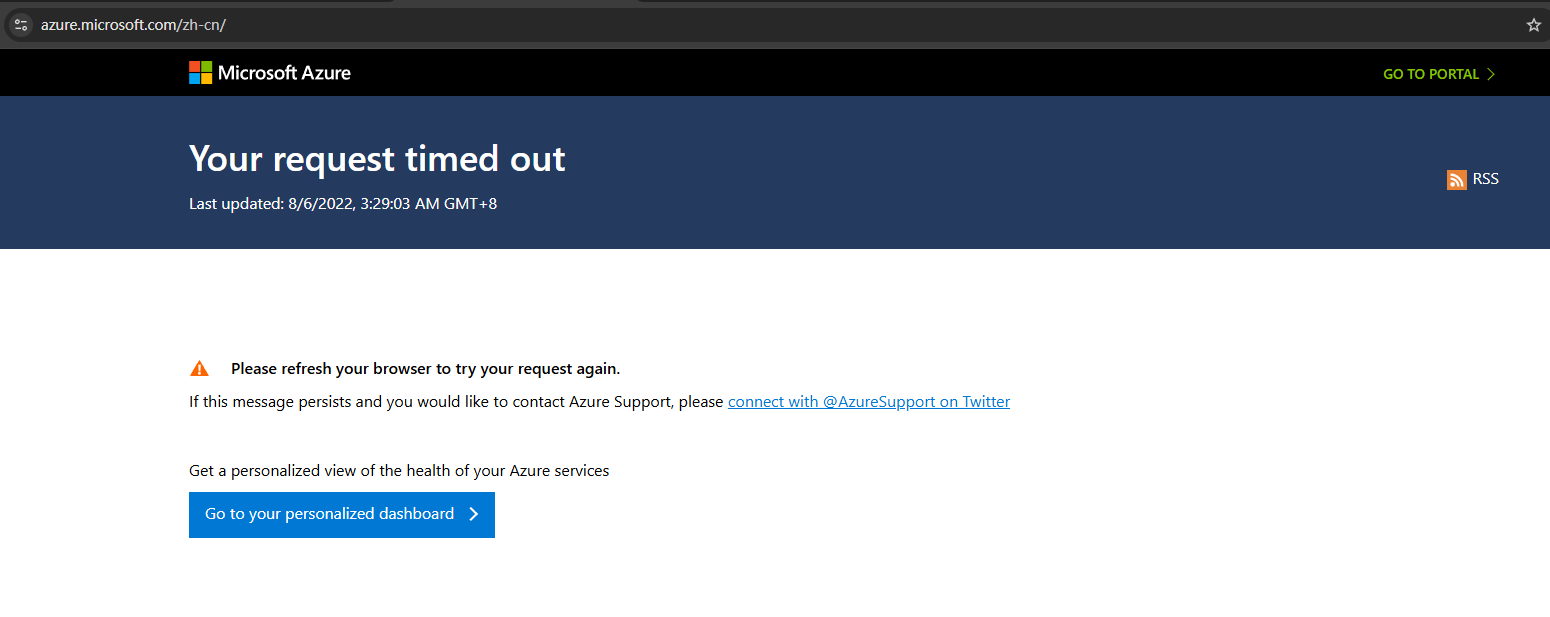
Task: Open the GO TO PORTAL link
Action: tap(1439, 74)
